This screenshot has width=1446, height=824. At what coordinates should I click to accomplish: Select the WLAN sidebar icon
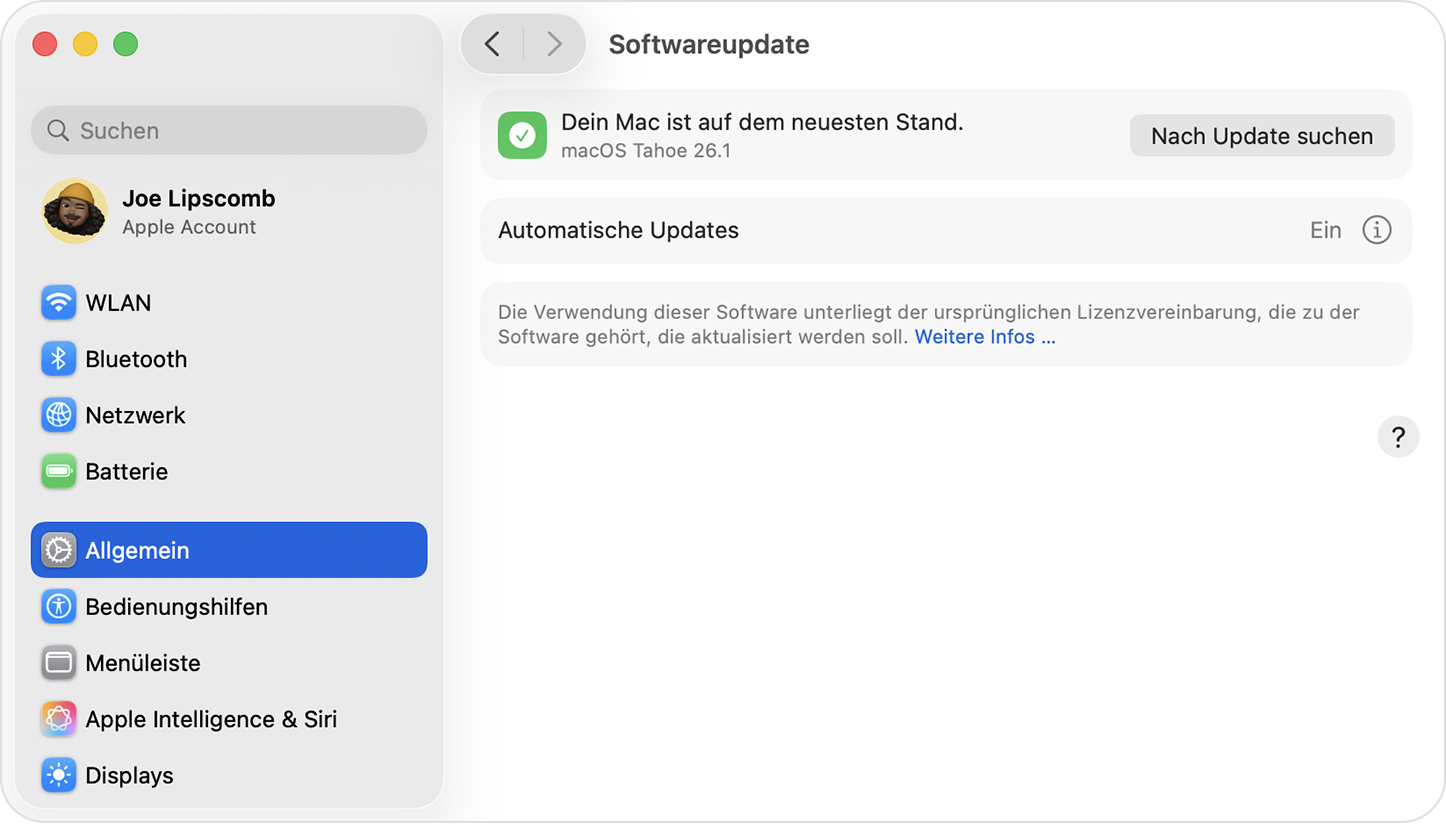coord(58,303)
